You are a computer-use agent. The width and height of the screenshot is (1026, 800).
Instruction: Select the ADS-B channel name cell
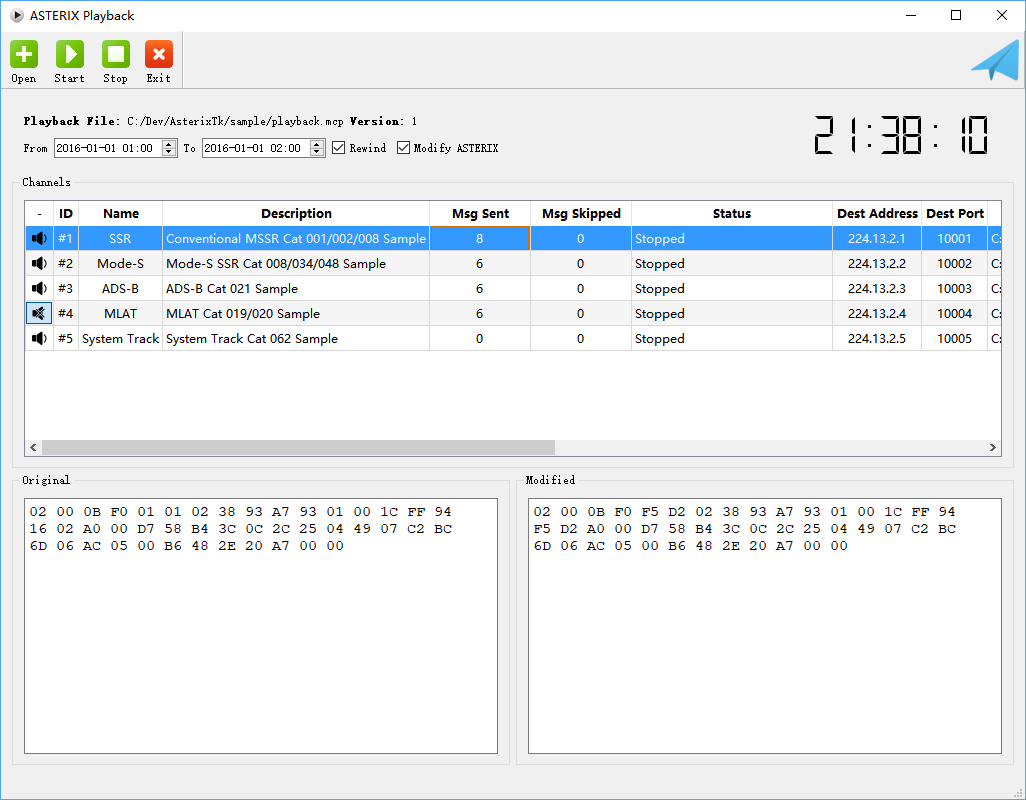click(120, 288)
